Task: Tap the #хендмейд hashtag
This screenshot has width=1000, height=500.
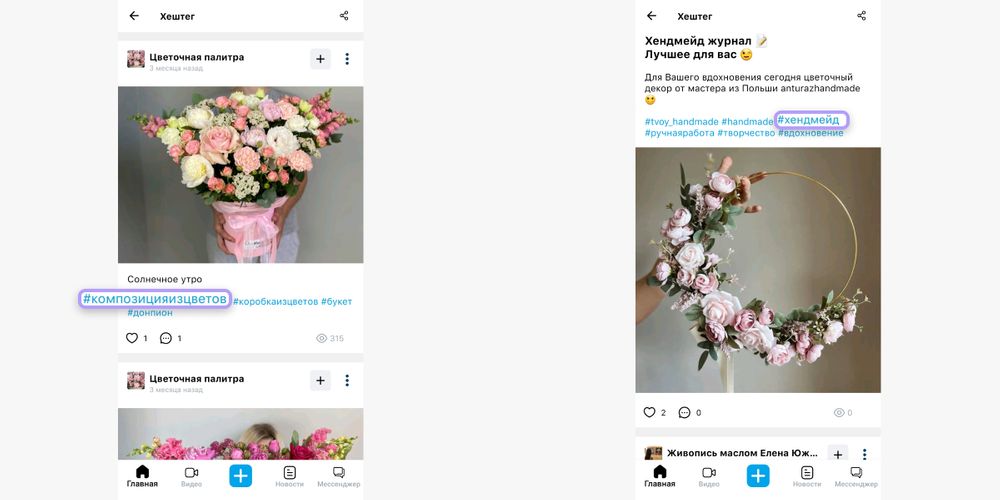Action: pyautogui.click(x=811, y=120)
